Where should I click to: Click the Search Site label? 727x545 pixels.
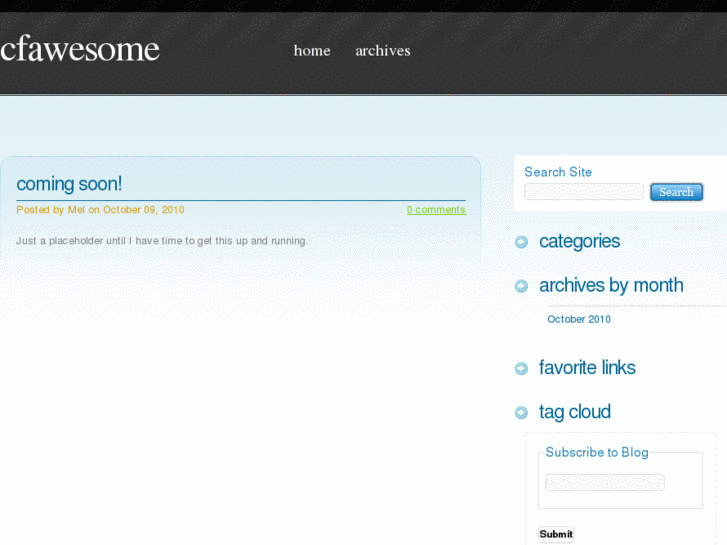coord(558,172)
